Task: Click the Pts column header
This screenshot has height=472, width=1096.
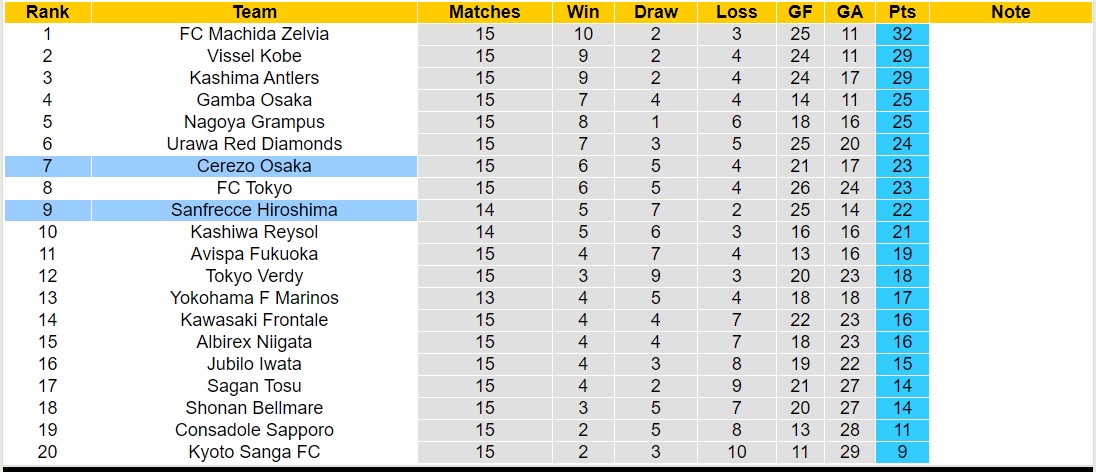Action: [901, 12]
